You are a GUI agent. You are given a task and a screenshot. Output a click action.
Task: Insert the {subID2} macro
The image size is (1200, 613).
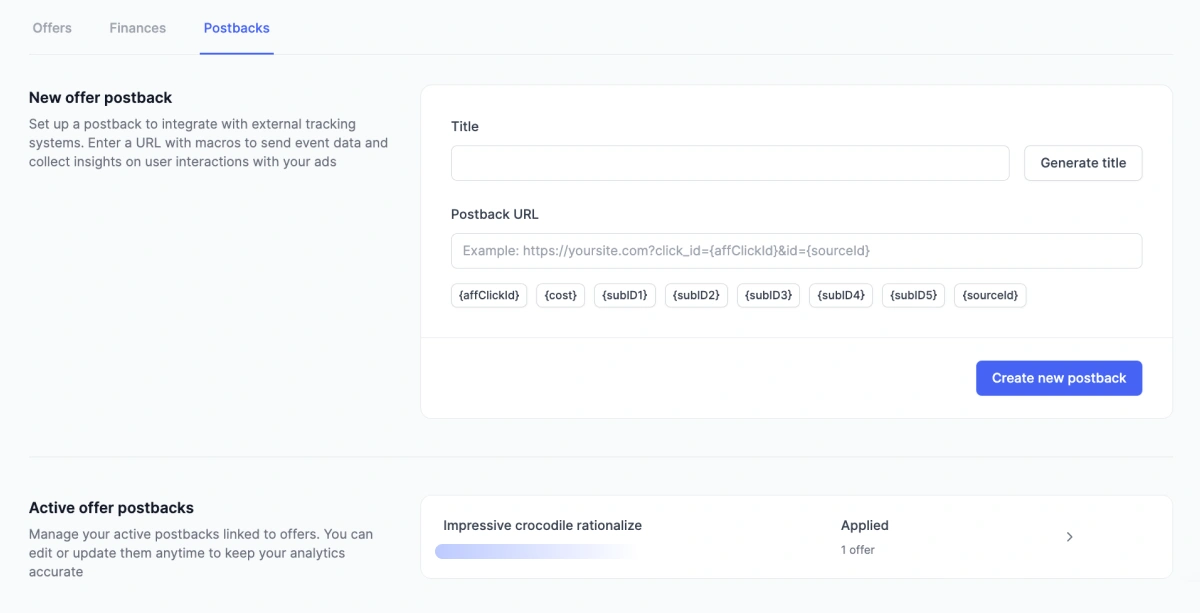(696, 295)
